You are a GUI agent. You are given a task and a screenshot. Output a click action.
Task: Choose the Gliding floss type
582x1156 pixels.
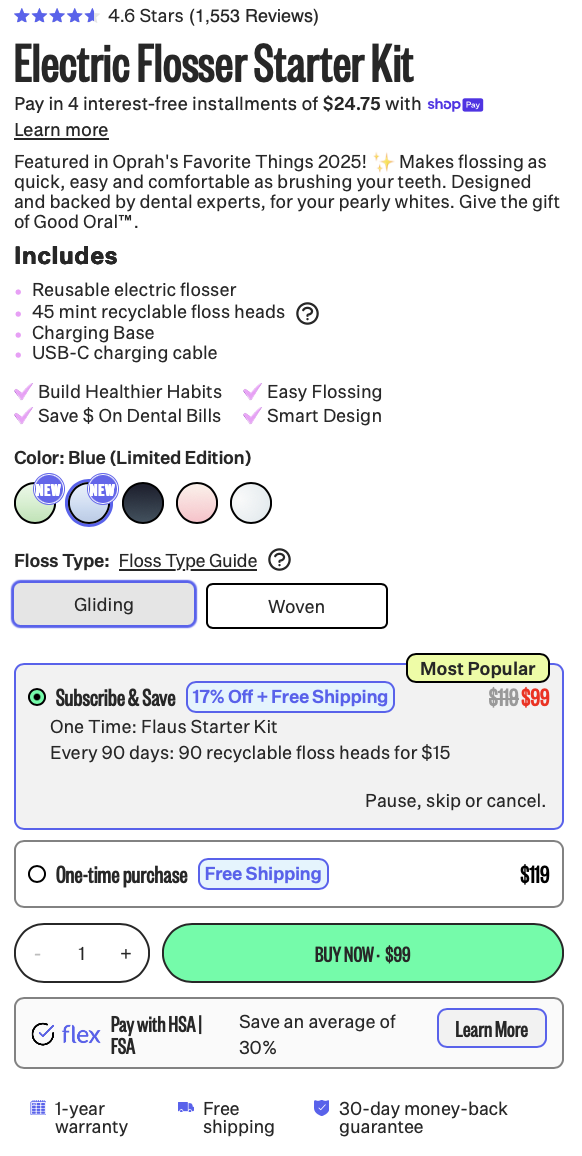click(104, 605)
